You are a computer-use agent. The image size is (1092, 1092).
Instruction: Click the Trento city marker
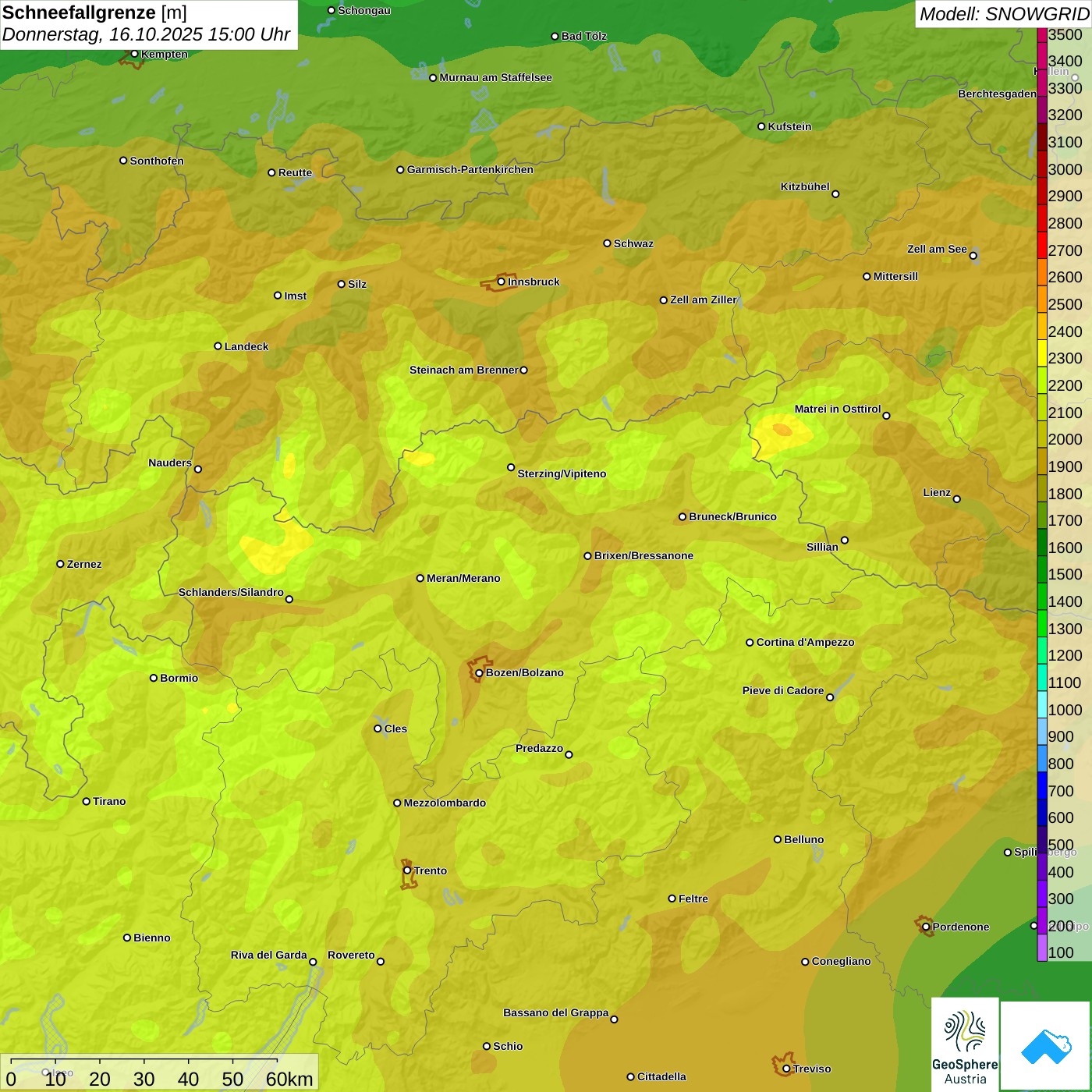[407, 870]
